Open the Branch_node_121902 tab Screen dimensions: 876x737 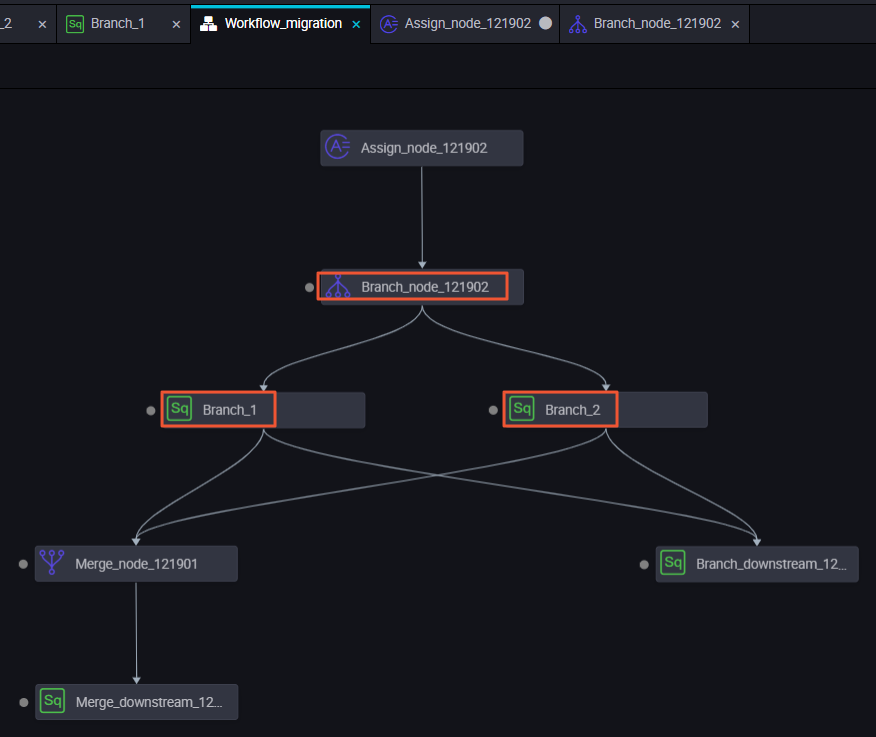pyautogui.click(x=654, y=23)
